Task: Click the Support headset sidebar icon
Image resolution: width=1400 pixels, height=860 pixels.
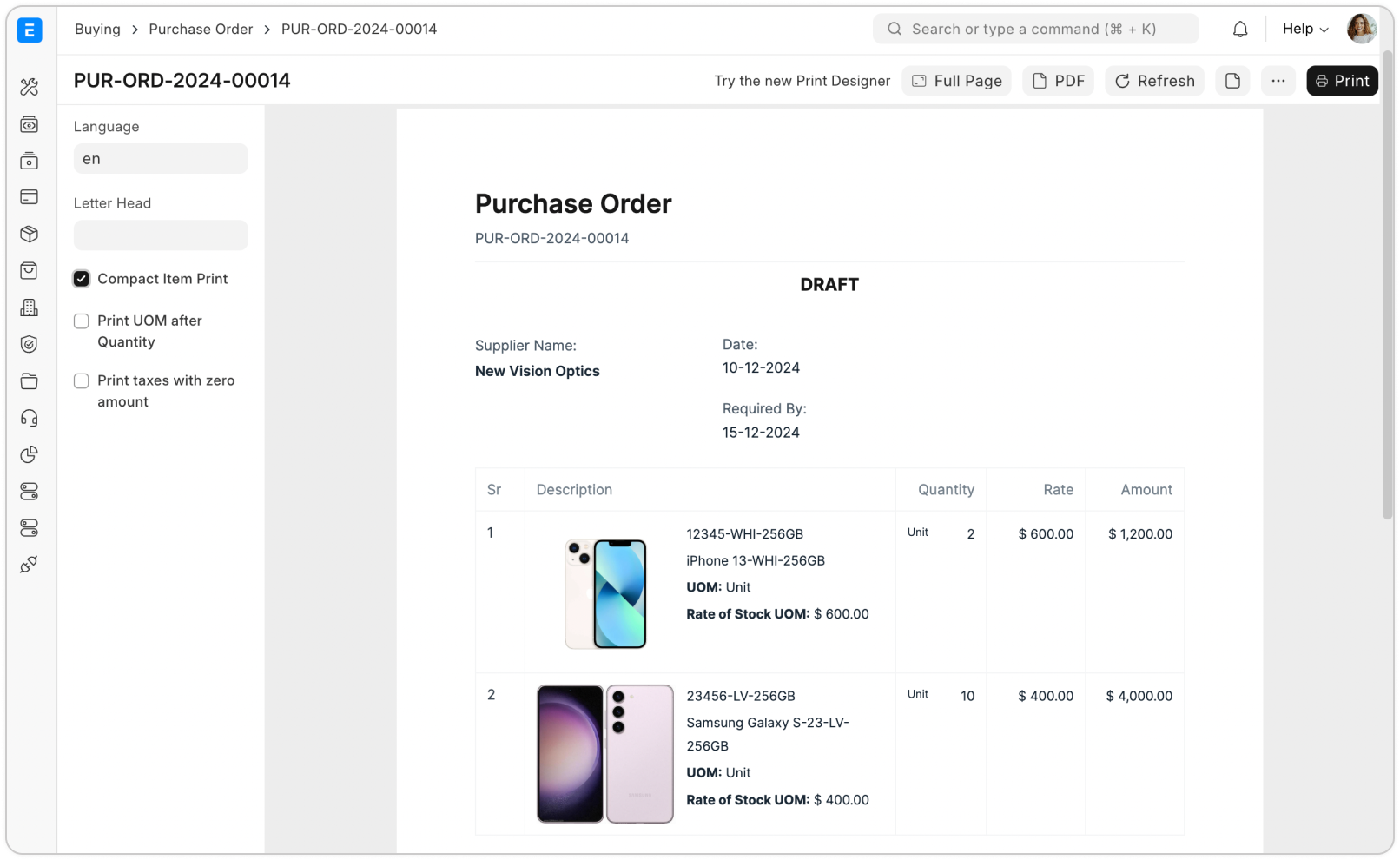Action: click(29, 418)
